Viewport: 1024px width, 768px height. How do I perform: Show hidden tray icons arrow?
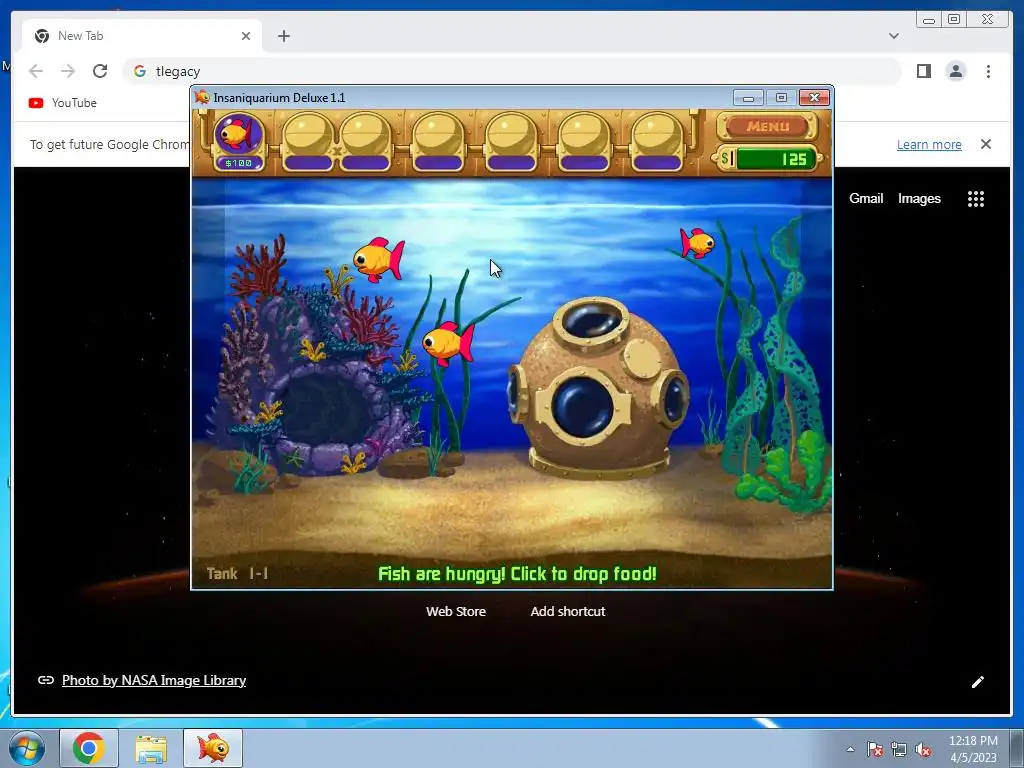pyautogui.click(x=850, y=749)
